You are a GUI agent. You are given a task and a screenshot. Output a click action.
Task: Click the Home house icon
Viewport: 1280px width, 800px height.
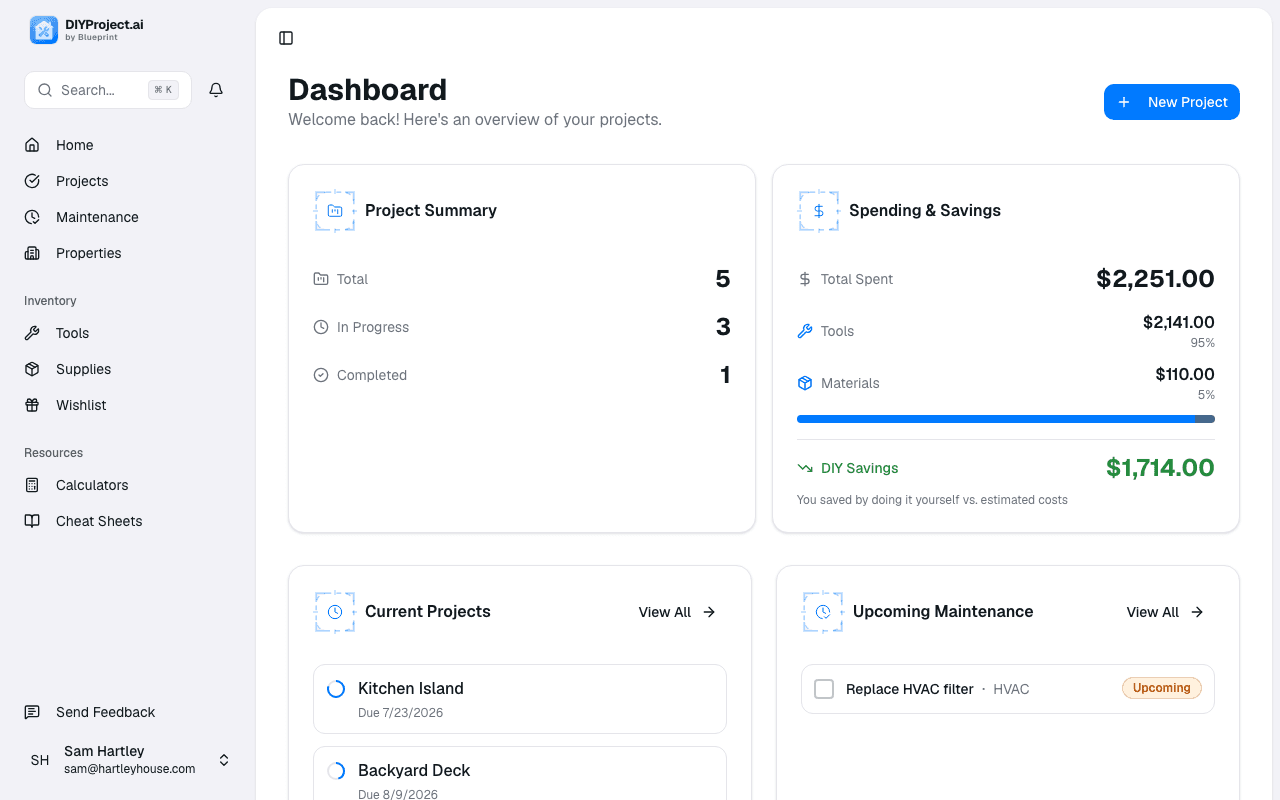tap(32, 145)
